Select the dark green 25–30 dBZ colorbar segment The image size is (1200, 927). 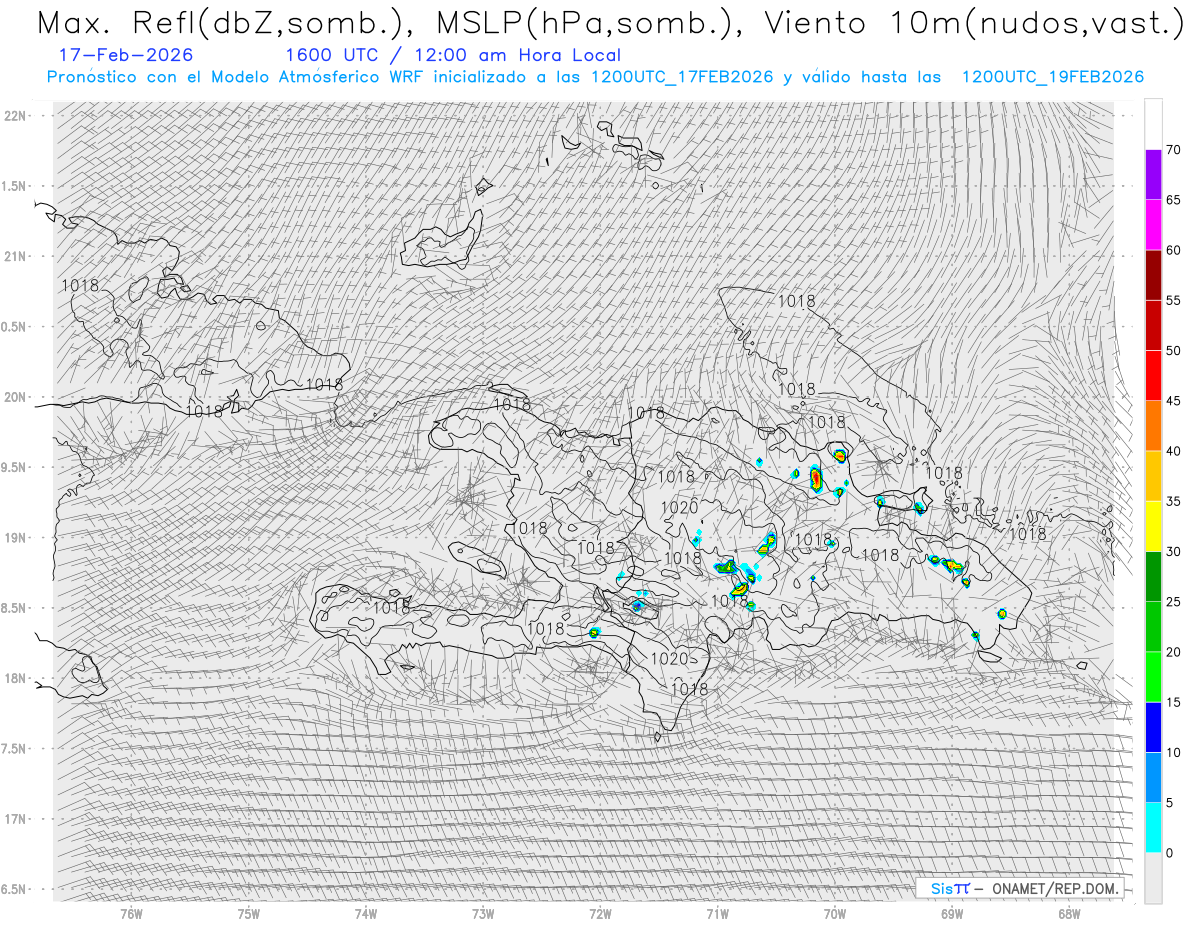pos(1153,576)
